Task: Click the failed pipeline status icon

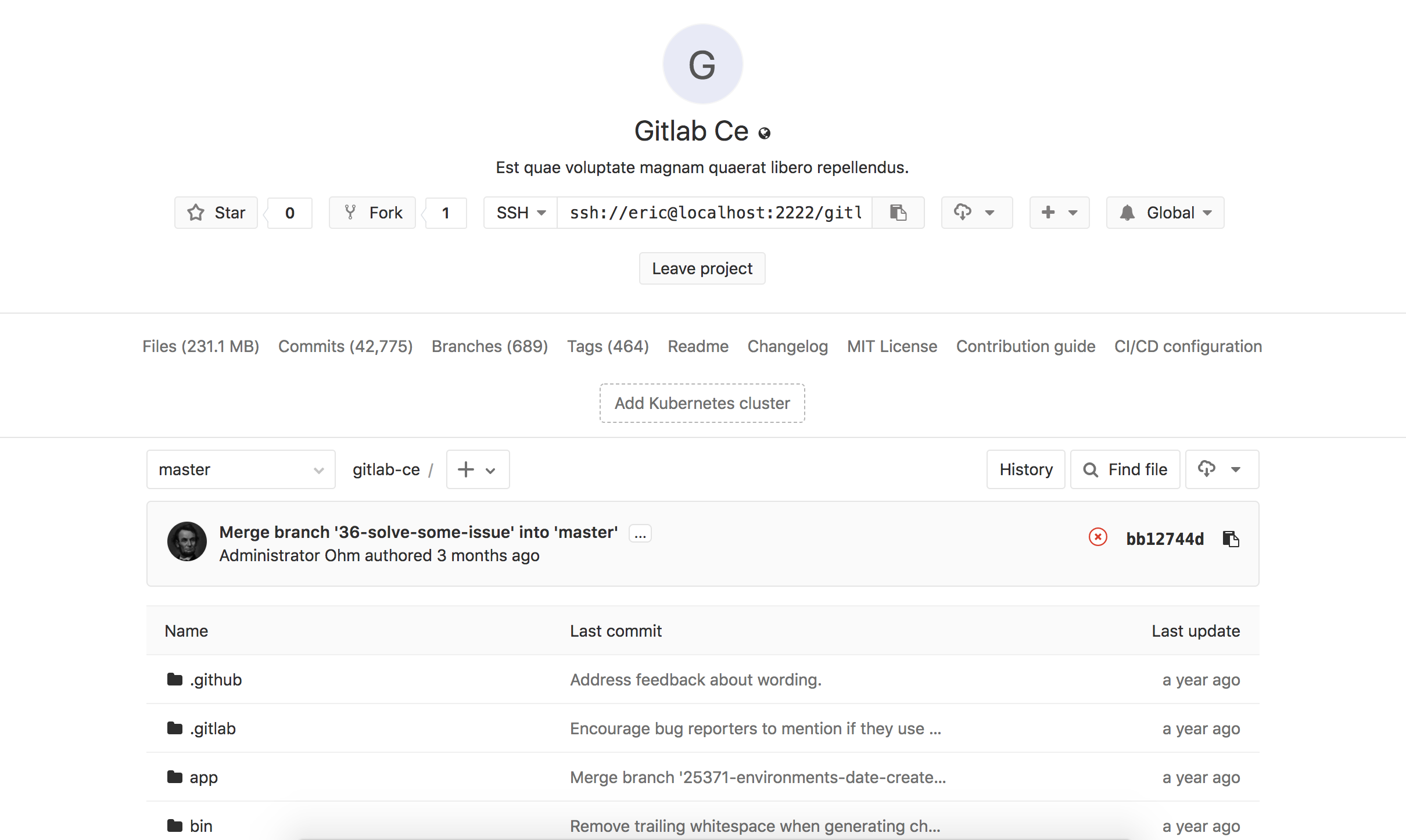Action: (1097, 537)
